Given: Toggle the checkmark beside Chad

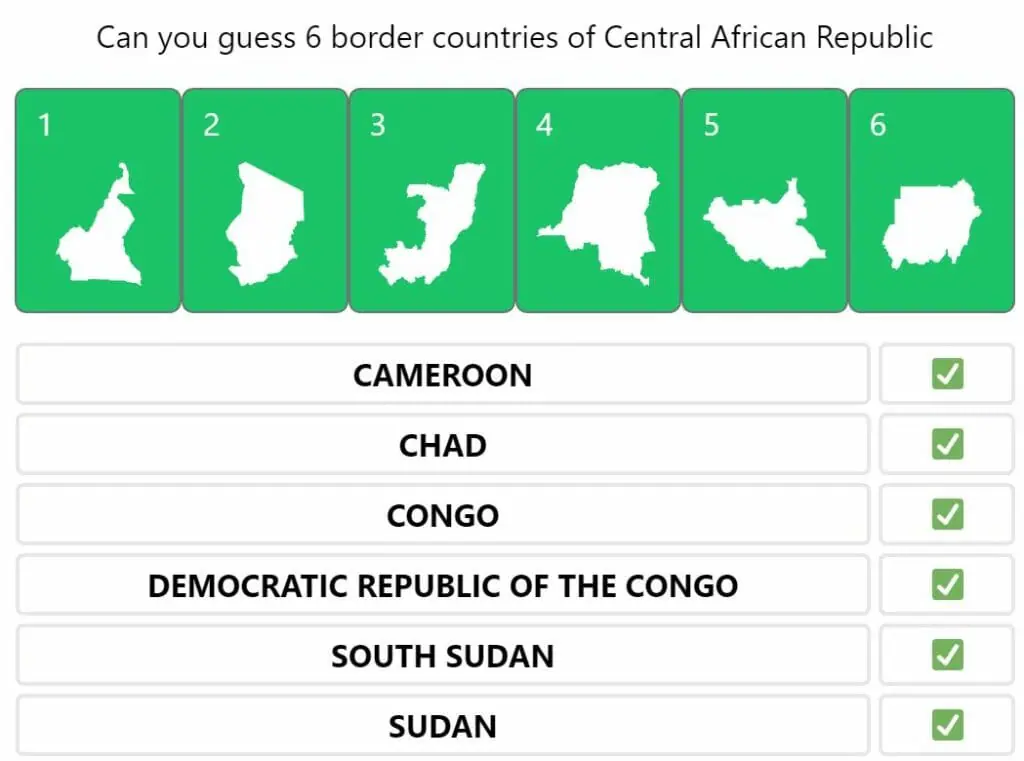Looking at the screenshot, I should tap(947, 444).
